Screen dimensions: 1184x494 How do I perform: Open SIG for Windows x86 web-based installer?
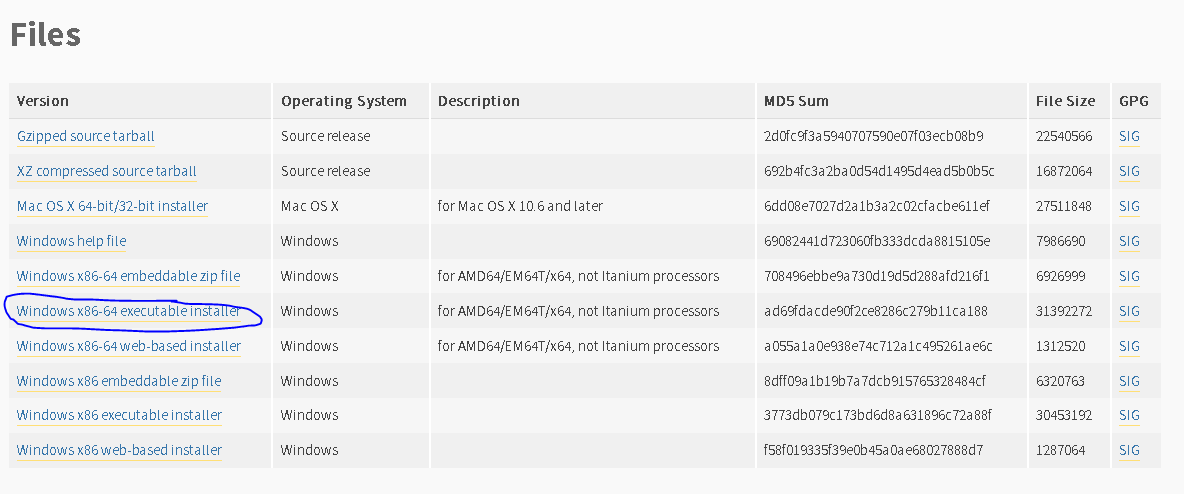point(1129,450)
